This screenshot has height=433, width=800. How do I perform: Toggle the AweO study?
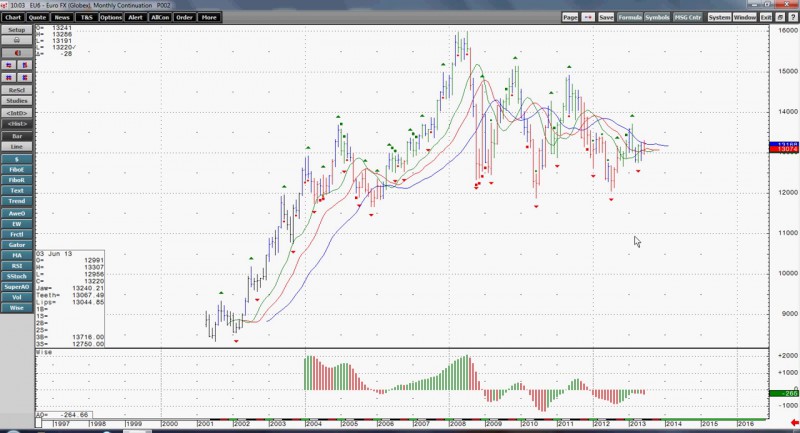point(17,213)
